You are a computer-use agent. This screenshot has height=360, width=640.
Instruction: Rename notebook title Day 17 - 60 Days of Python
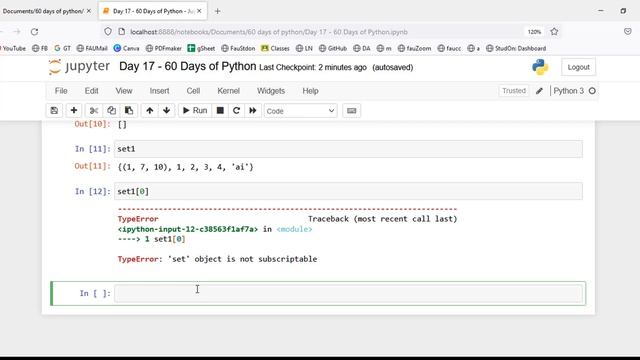click(x=187, y=66)
